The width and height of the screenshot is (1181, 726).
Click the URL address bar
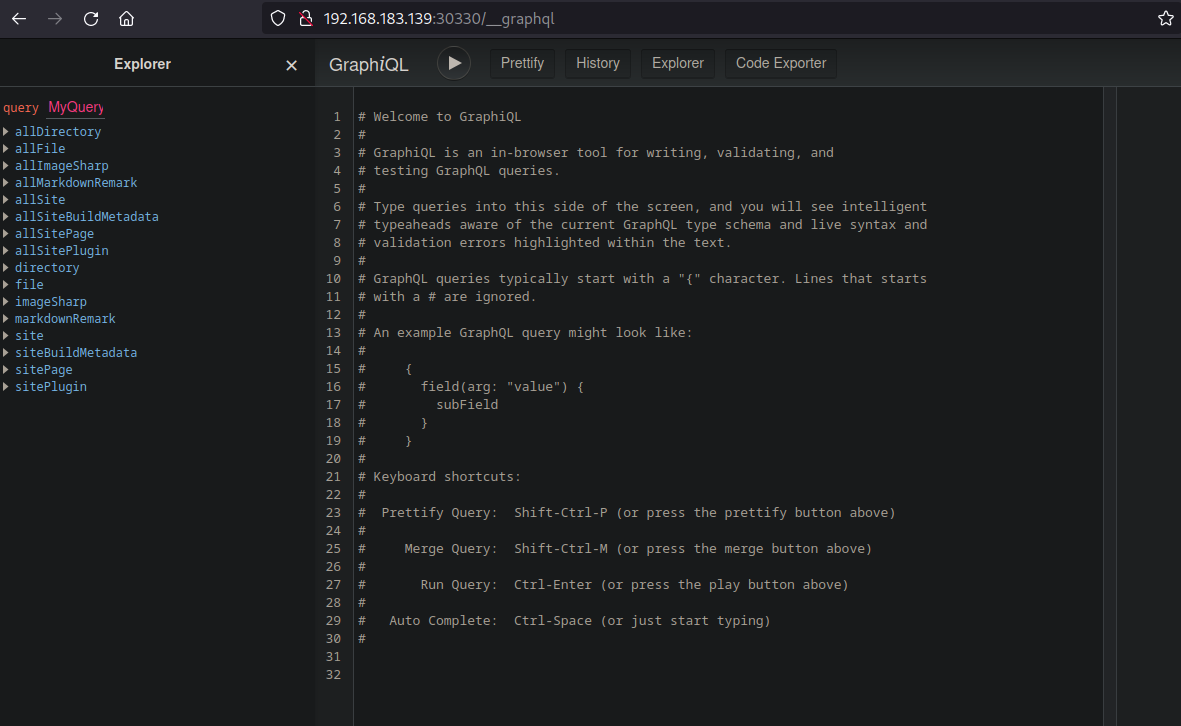tap(700, 19)
